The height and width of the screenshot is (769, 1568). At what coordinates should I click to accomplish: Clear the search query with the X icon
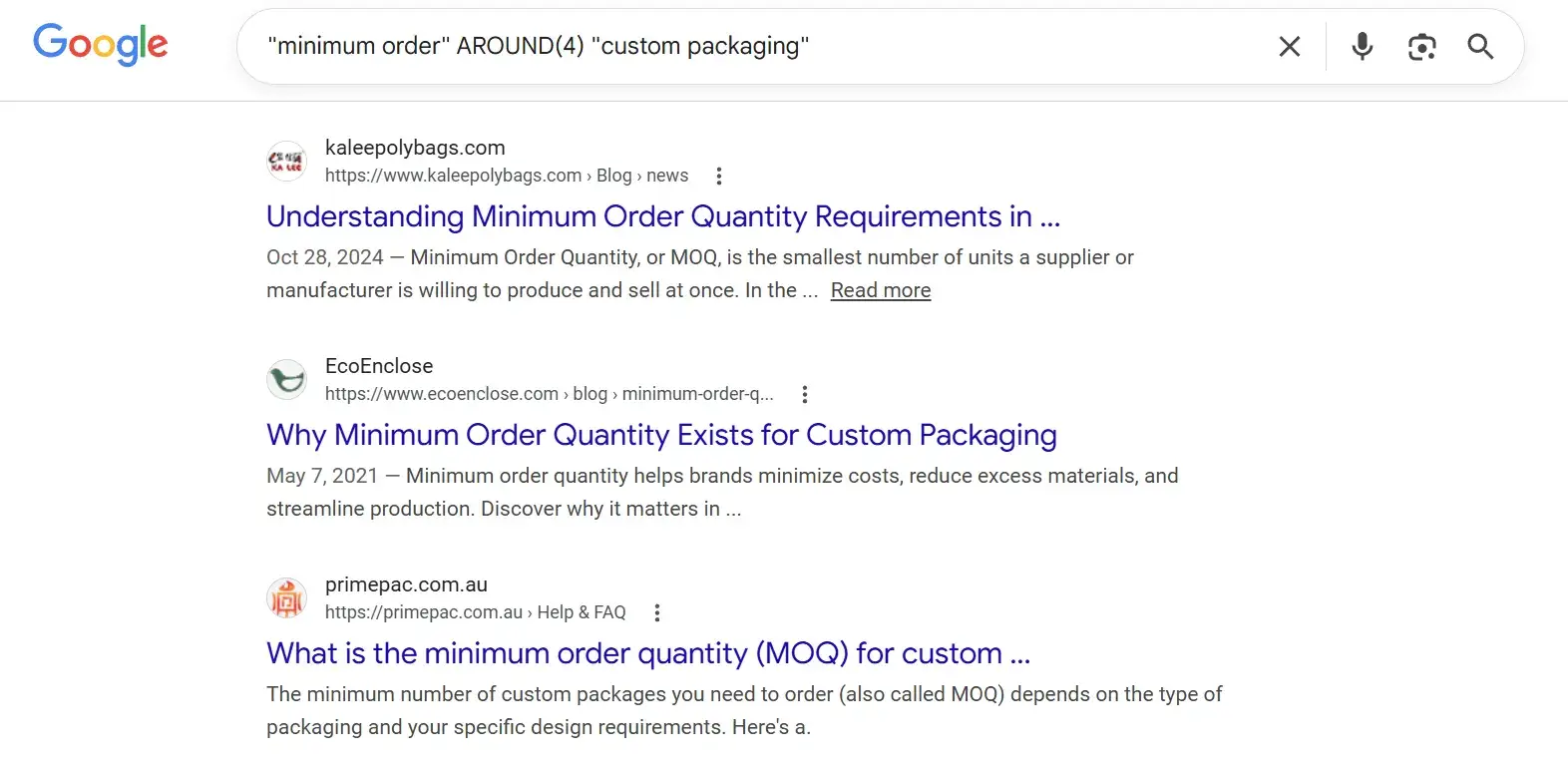tap(1290, 46)
